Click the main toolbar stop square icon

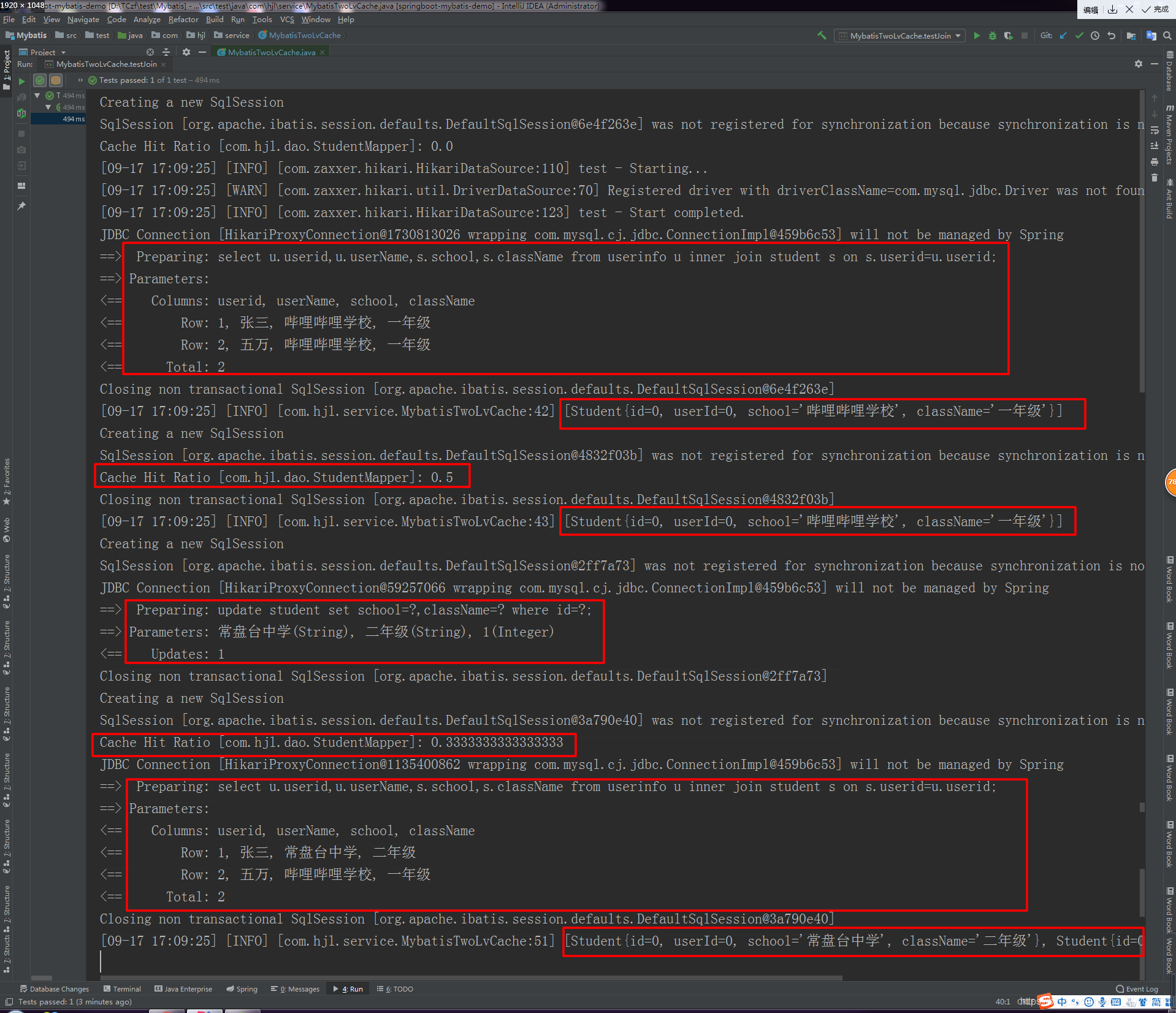point(1025,36)
